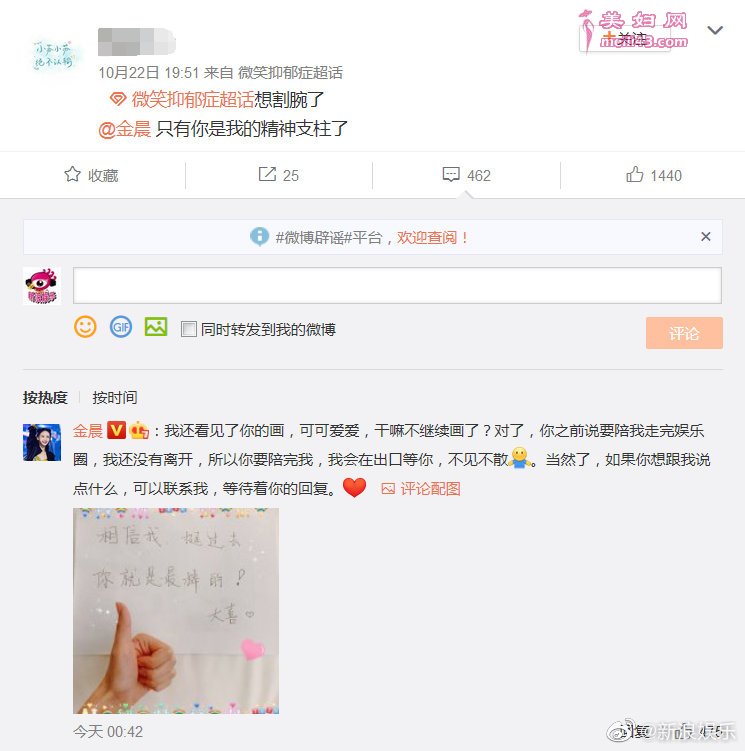
Task: Enable the 同时转发到我的微博 checkbox
Action: (189, 329)
